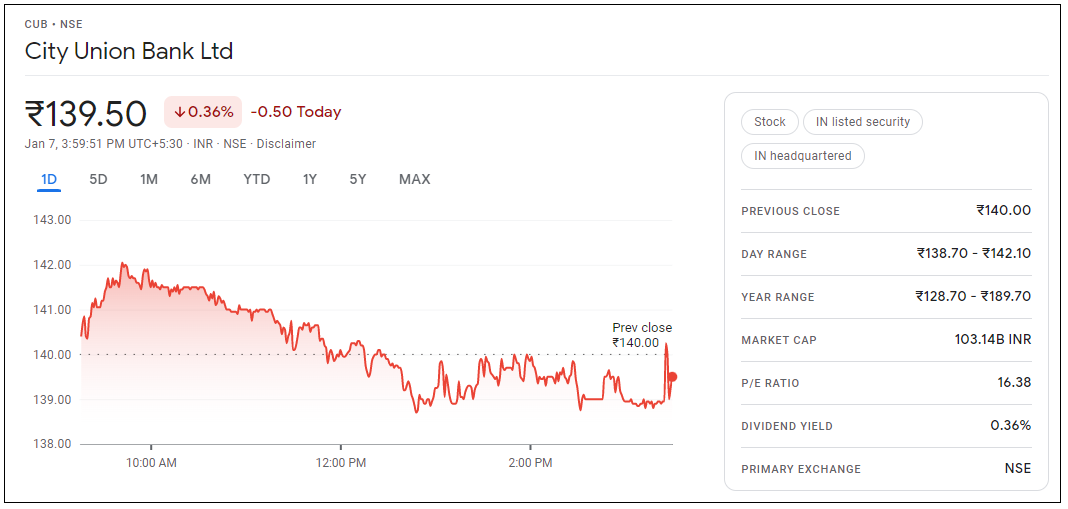The height and width of the screenshot is (509, 1068).
Task: Click the IN headquartered chip
Action: (803, 156)
